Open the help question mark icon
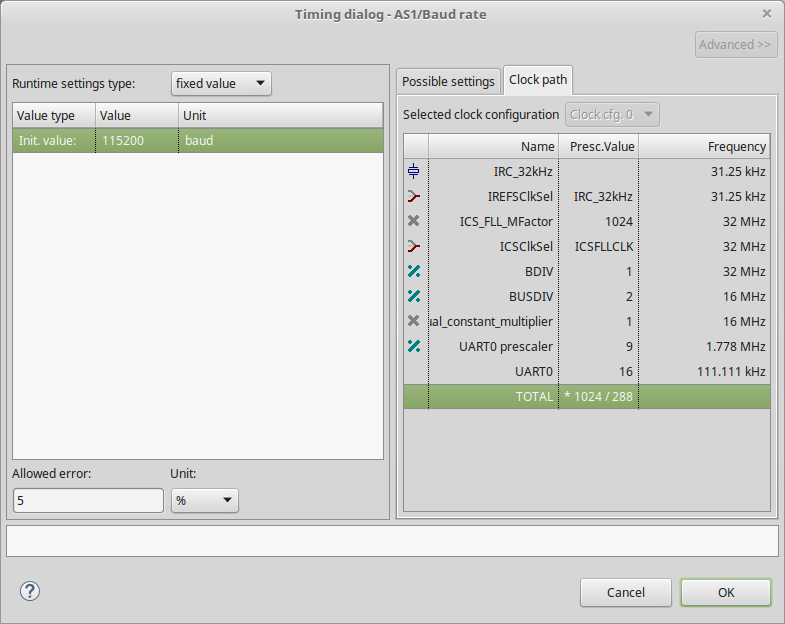 click(30, 591)
